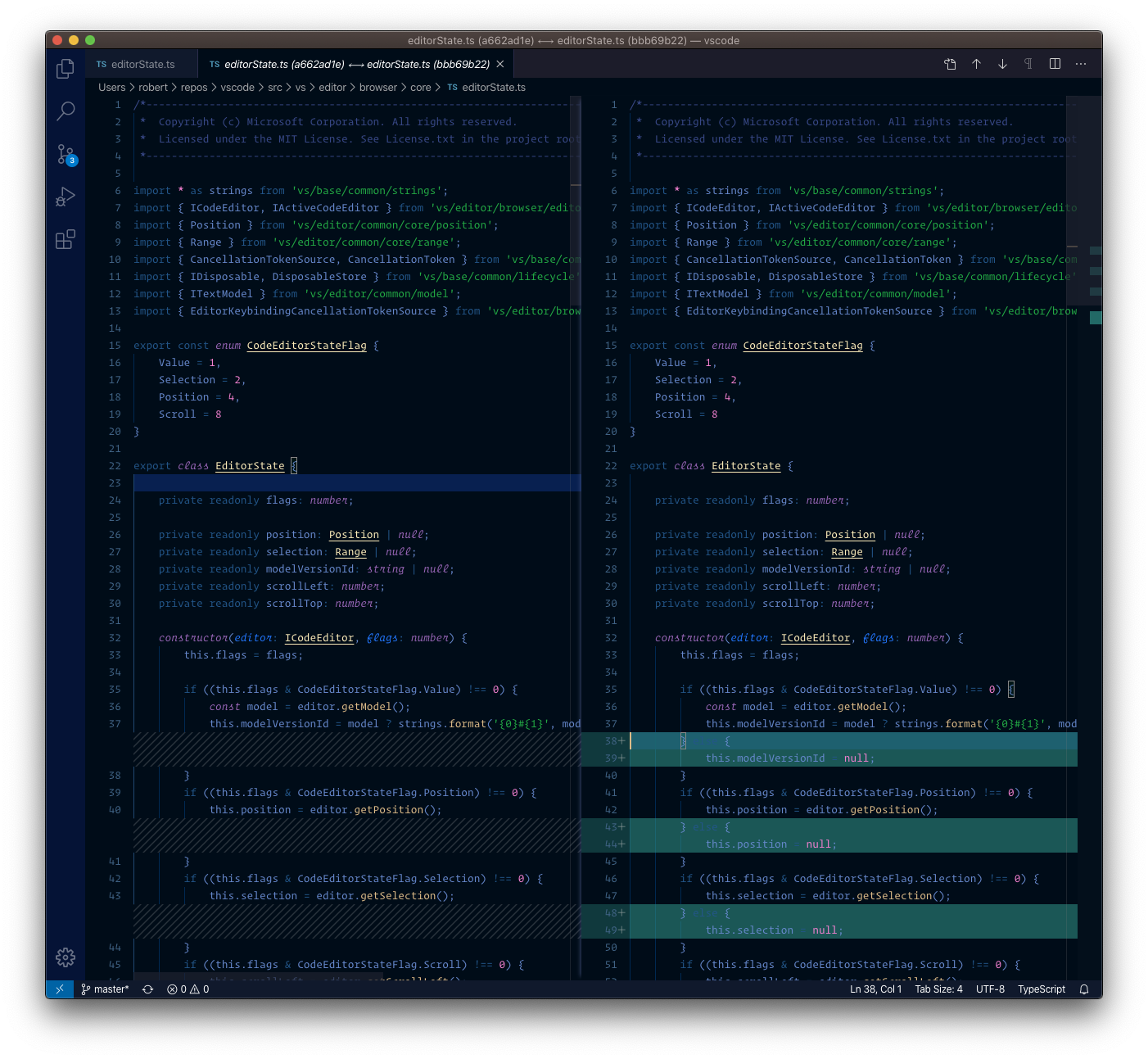The image size is (1148, 1059).
Task: Open the Search view in activity bar
Action: point(66,111)
